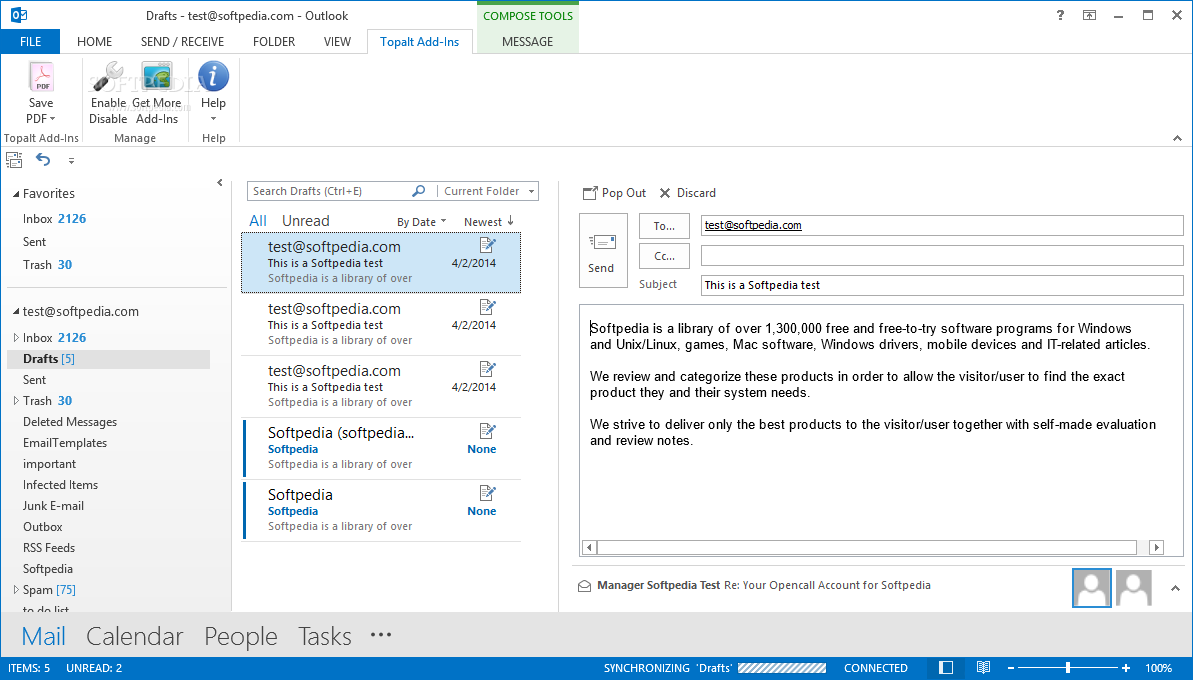Click the 100% zoom level

tap(1158, 668)
